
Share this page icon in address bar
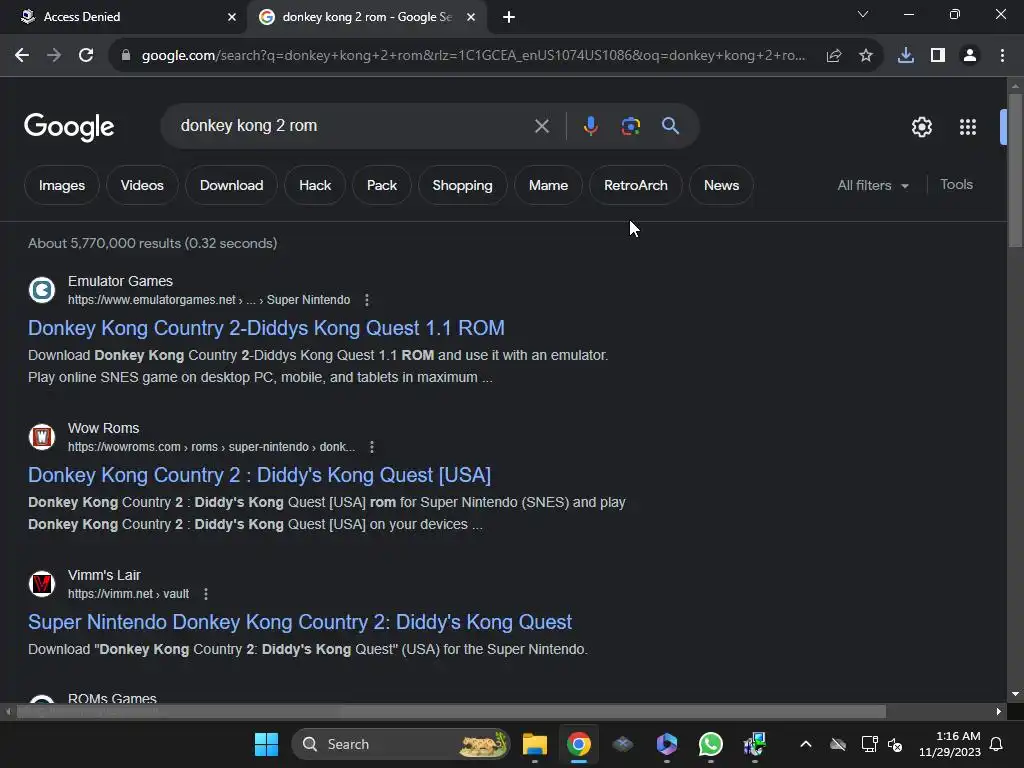834,56
